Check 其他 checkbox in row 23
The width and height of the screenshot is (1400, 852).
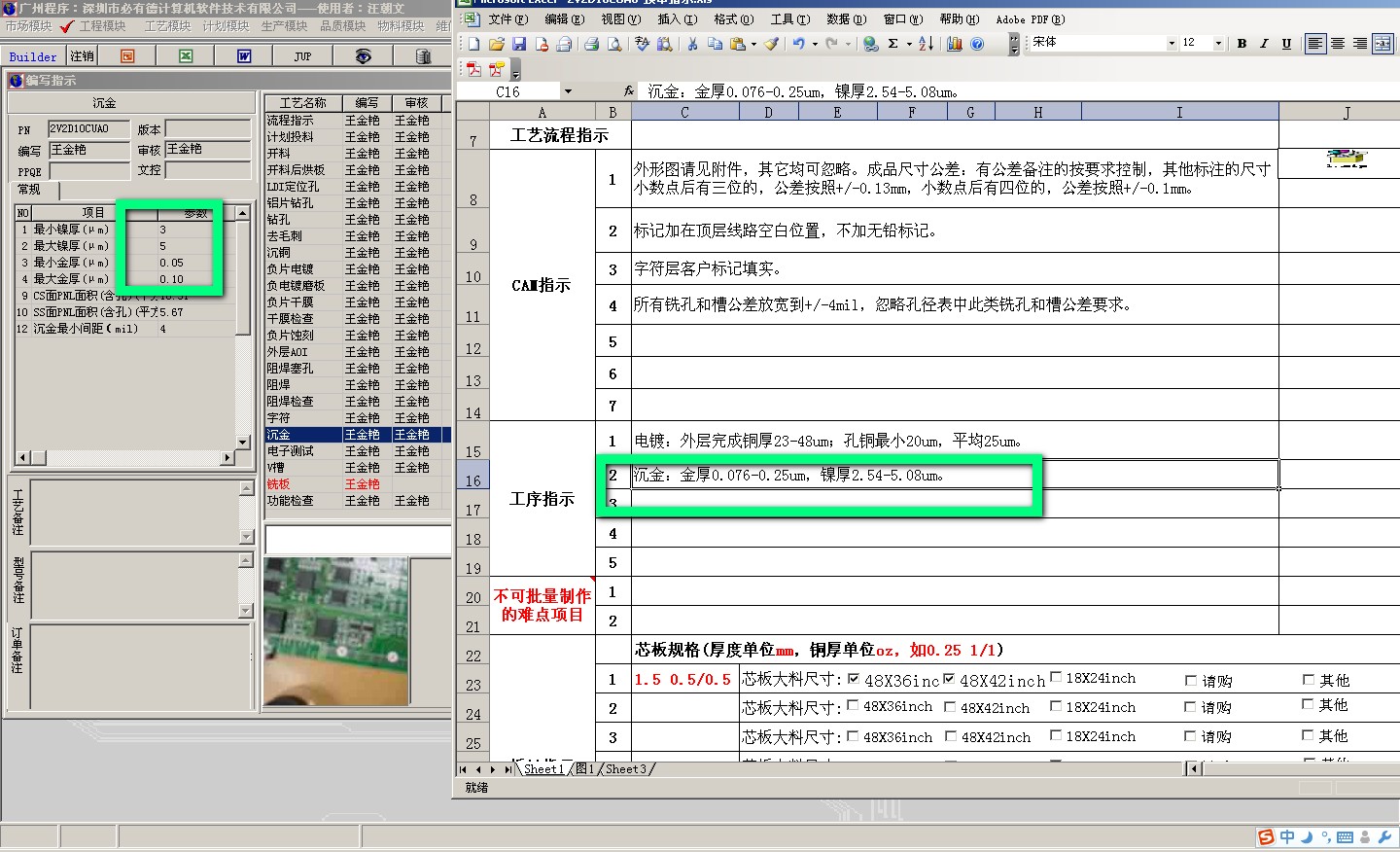pos(1308,679)
